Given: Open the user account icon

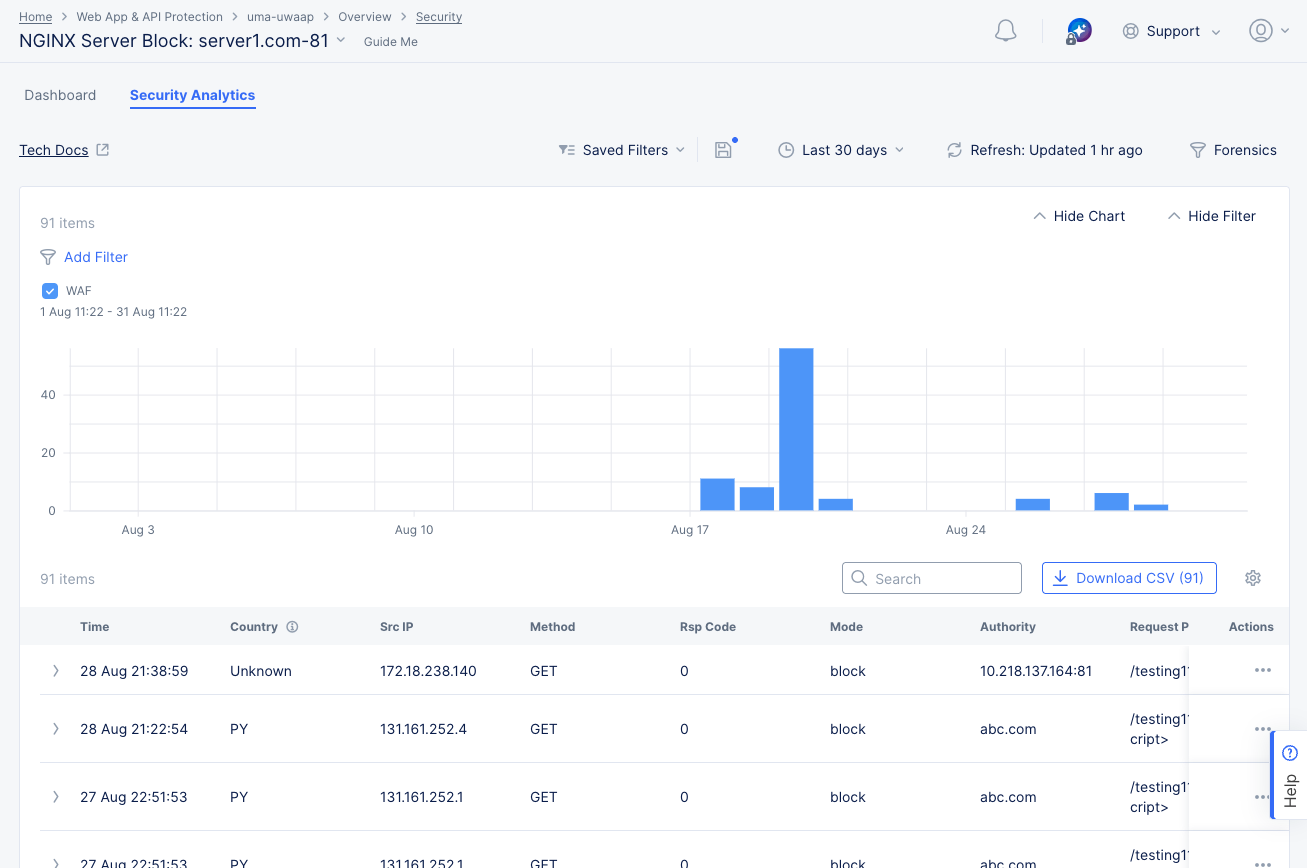Looking at the screenshot, I should (x=1261, y=30).
